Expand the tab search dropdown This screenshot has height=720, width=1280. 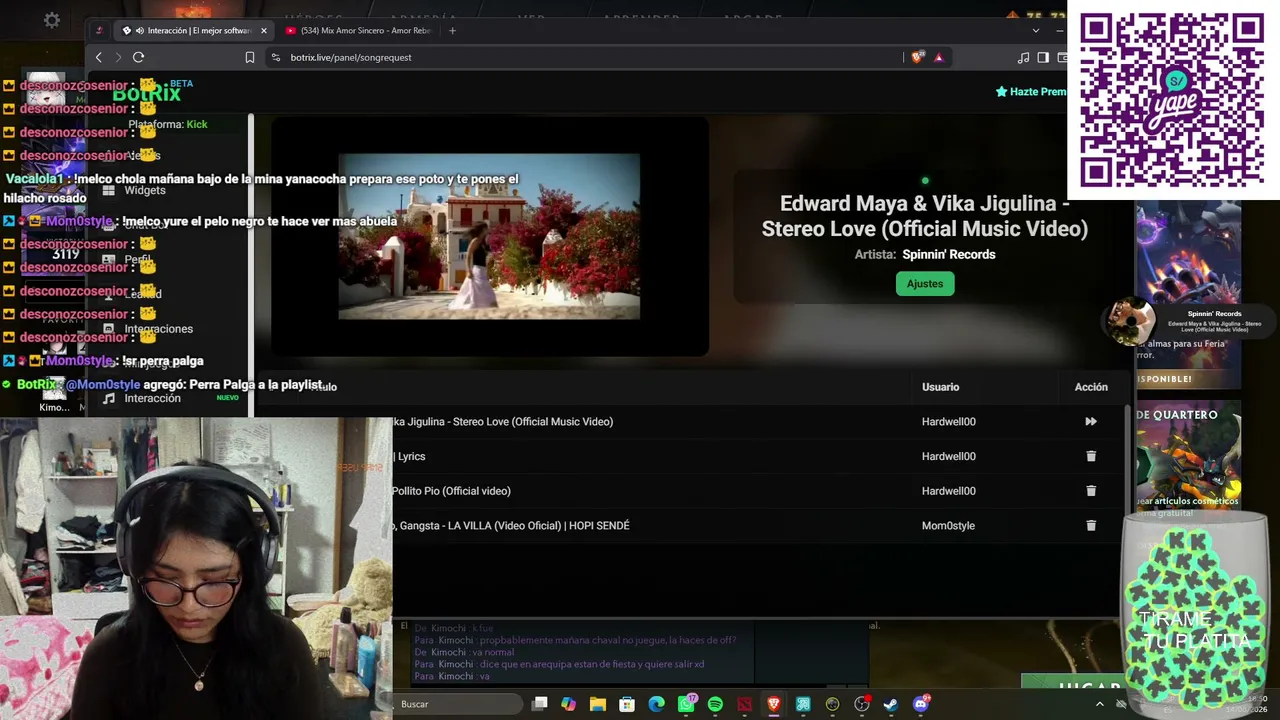(x=1036, y=31)
